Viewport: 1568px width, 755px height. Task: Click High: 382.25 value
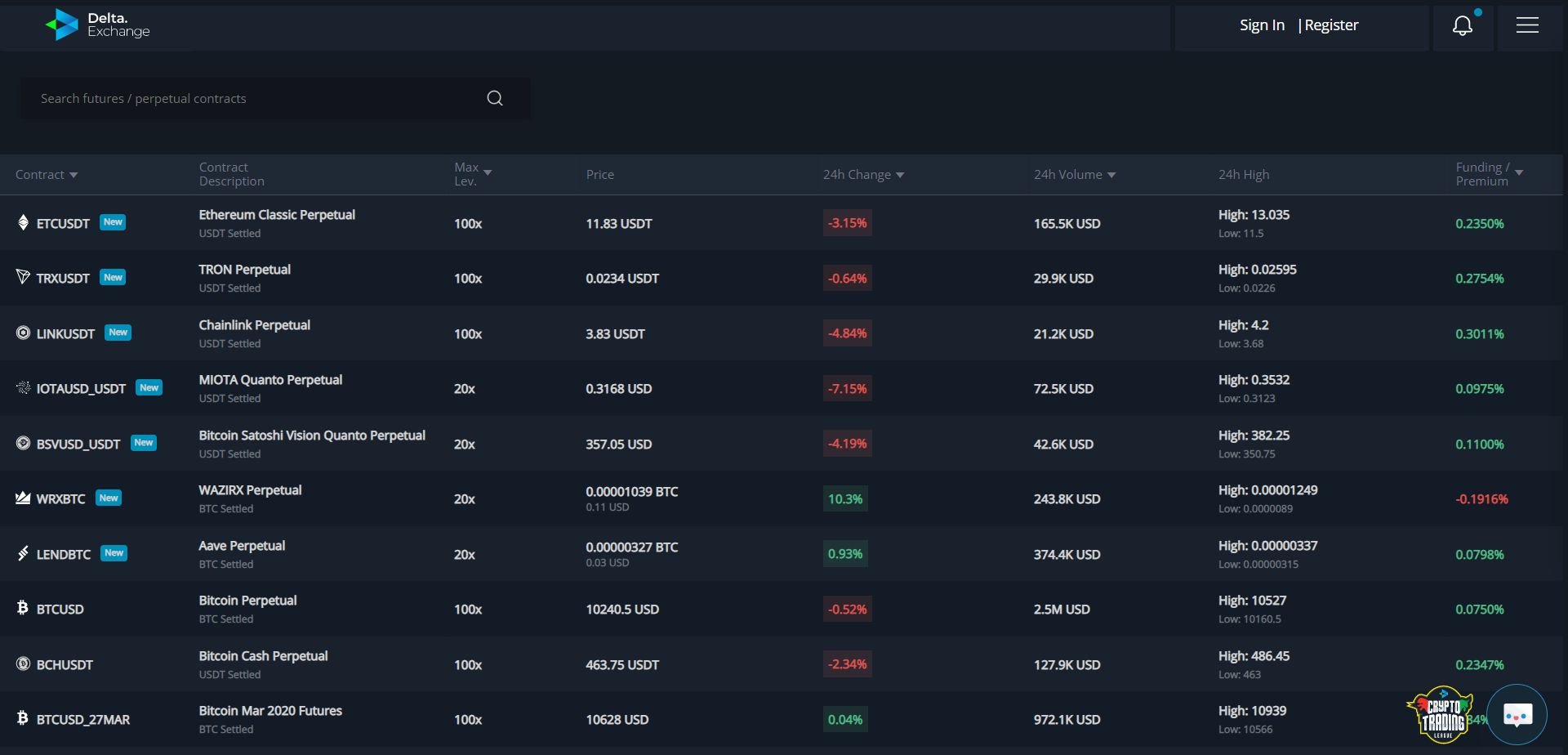1254,436
